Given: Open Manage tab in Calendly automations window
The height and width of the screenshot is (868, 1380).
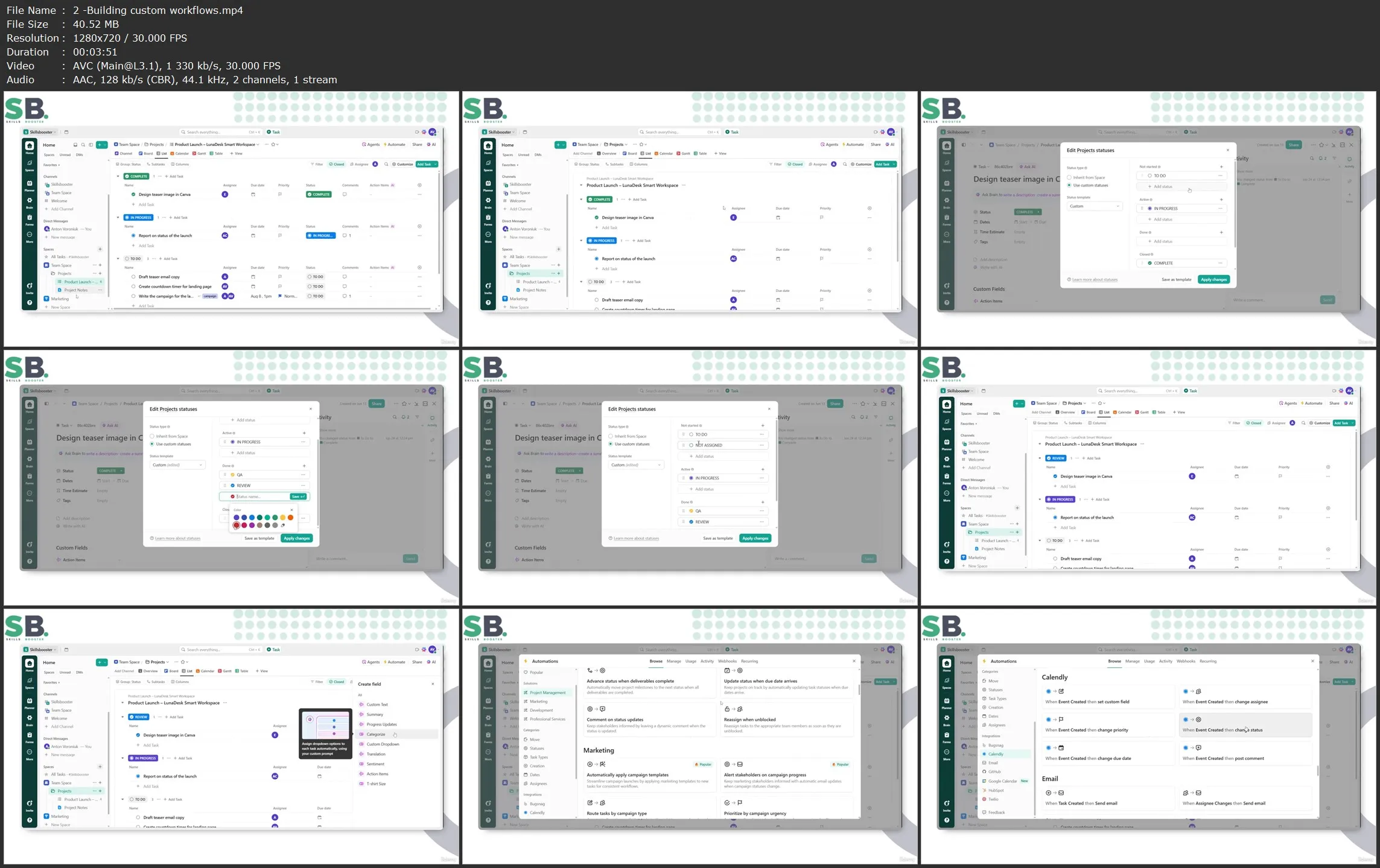Looking at the screenshot, I should point(1133,662).
